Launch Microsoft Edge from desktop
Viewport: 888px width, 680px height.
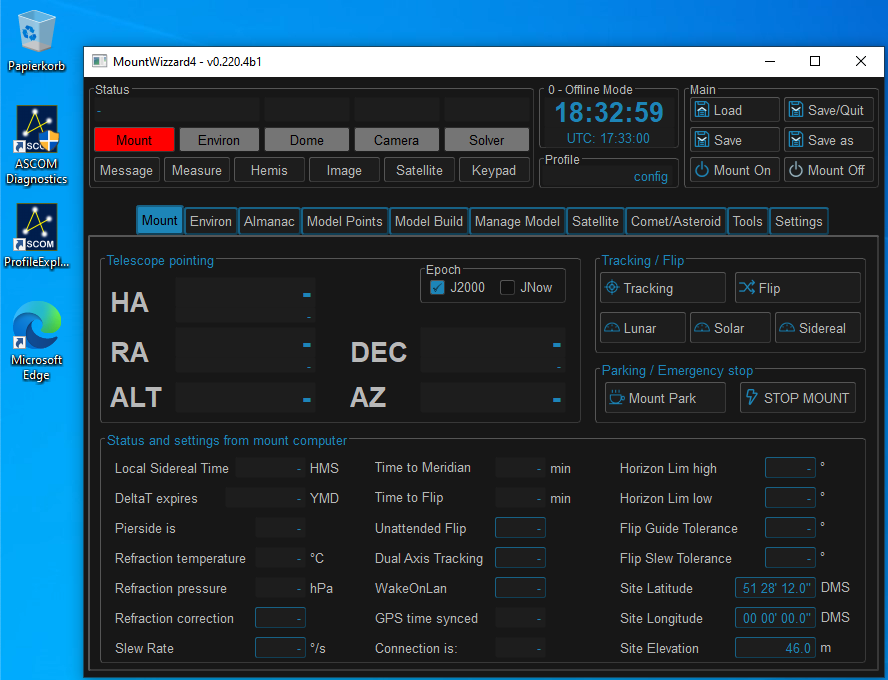36,341
